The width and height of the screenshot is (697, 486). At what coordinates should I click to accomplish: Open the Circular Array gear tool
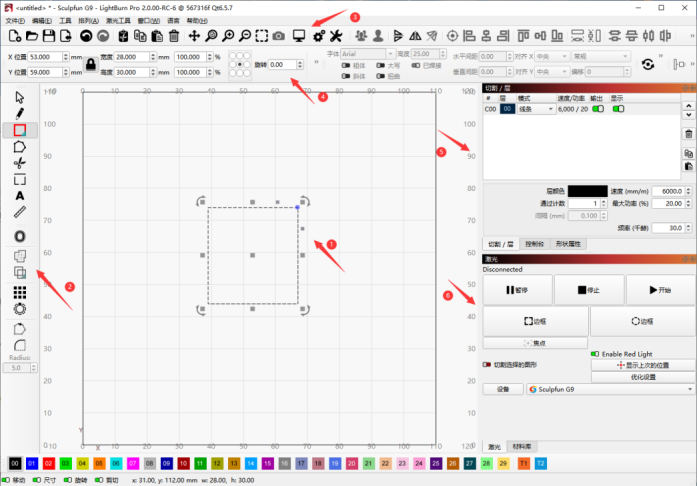pos(20,309)
